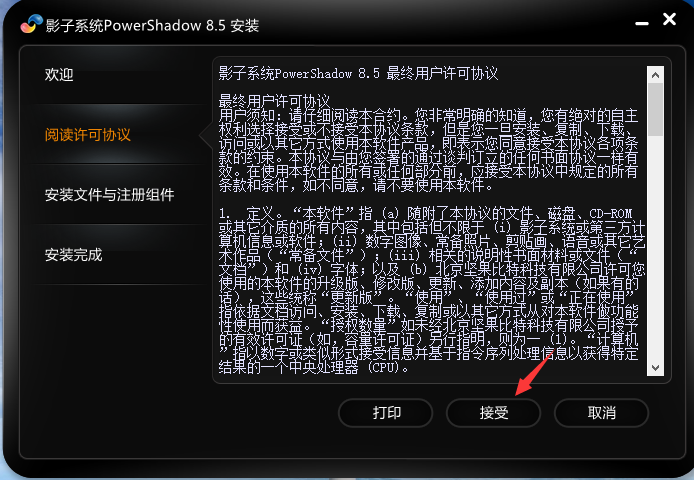Click the PowerShadow logo icon in title bar

pos(31,24)
